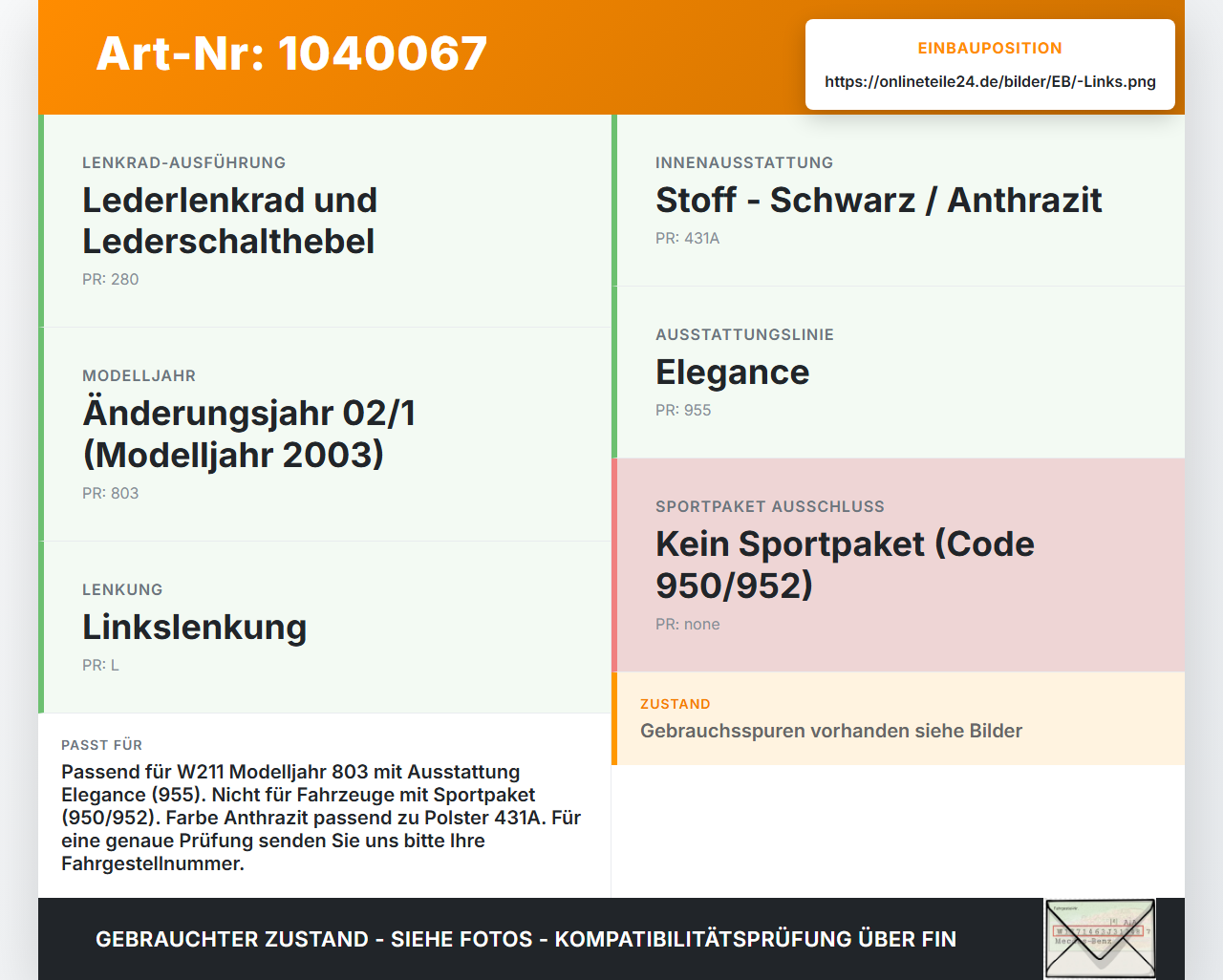Click the EINBAUPOSITION label
This screenshot has width=1223, height=980.
coord(990,48)
